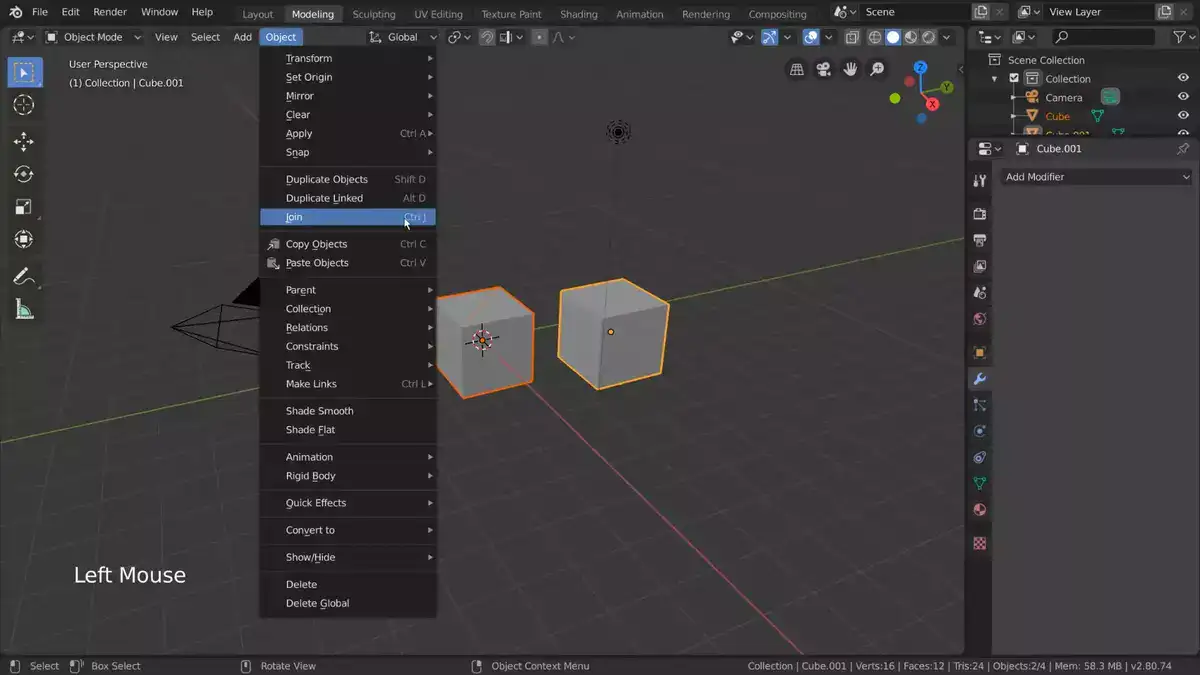Pick the Rotate tool

[24, 174]
